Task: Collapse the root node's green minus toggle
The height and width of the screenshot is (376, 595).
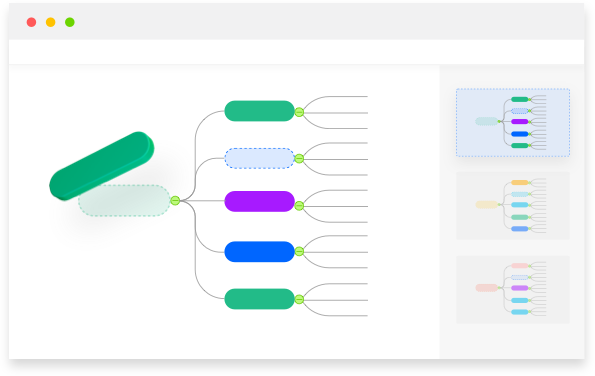Action: coord(175,201)
